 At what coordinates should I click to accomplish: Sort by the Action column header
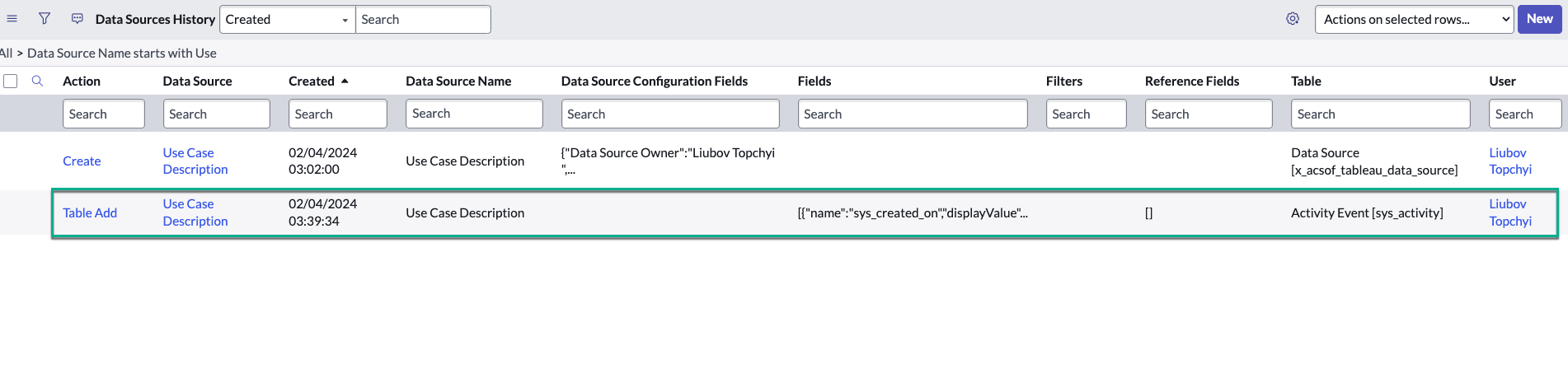[x=82, y=81]
